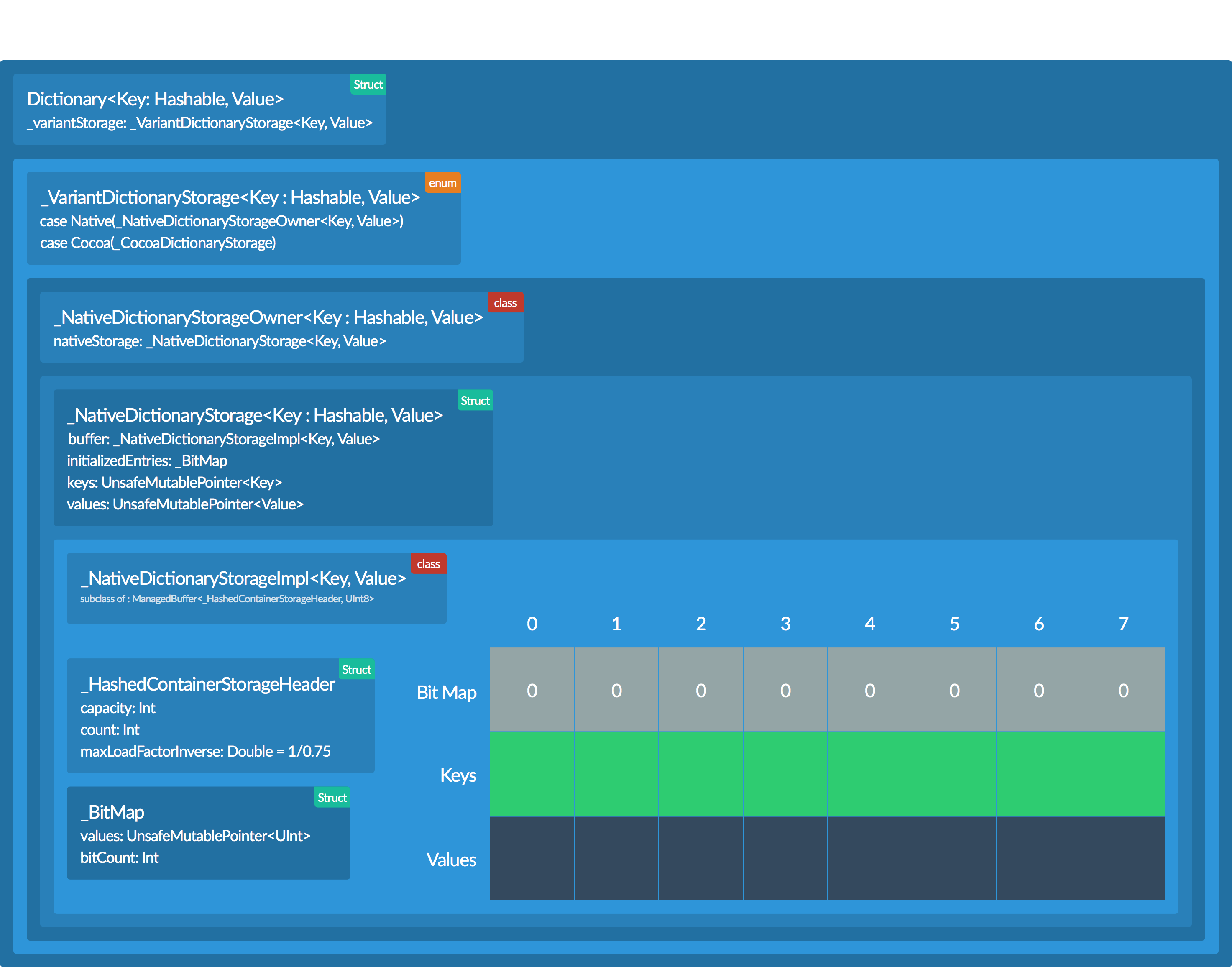
Task: Click the orange enum badge
Action: [x=442, y=183]
